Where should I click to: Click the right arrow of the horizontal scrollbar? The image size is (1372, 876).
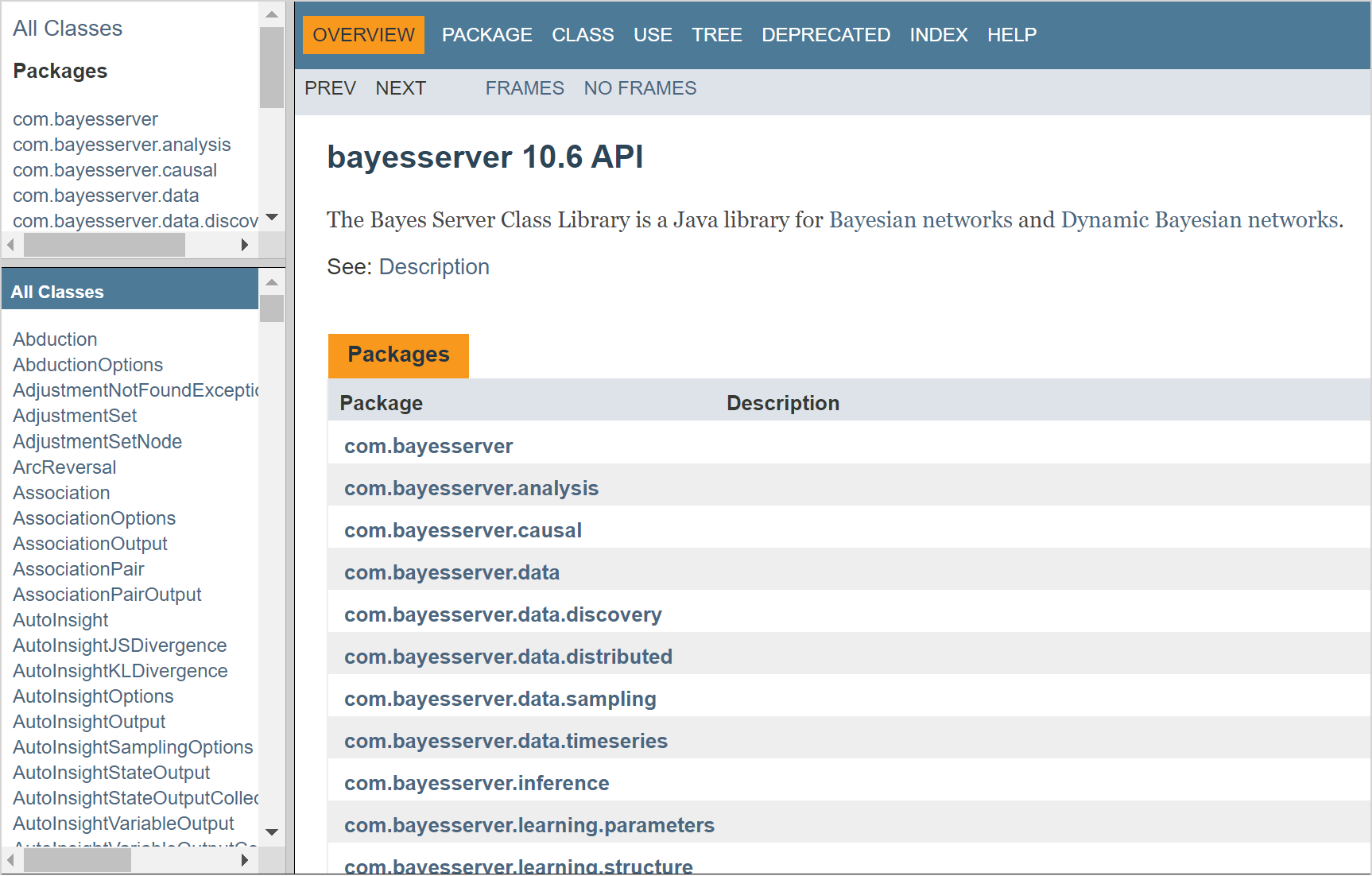(244, 245)
